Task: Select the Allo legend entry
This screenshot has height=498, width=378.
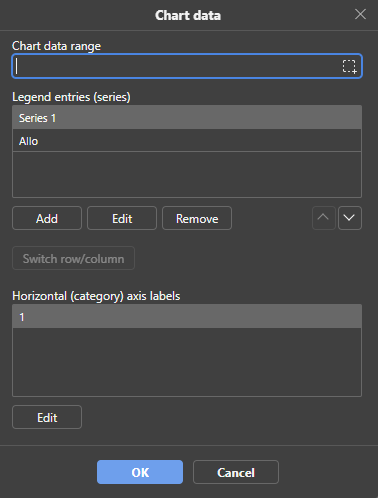Action: [187, 141]
